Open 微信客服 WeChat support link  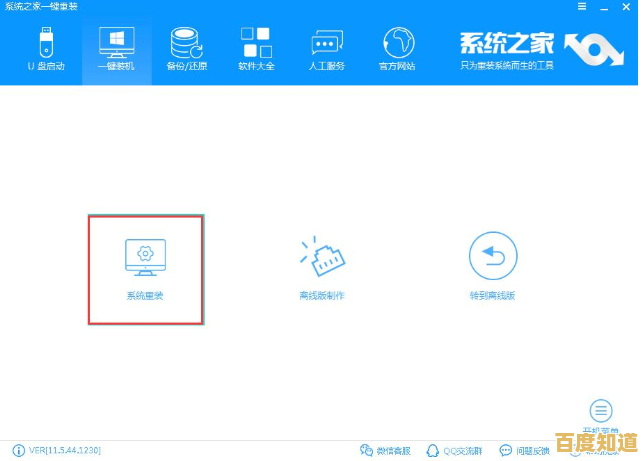[385, 451]
